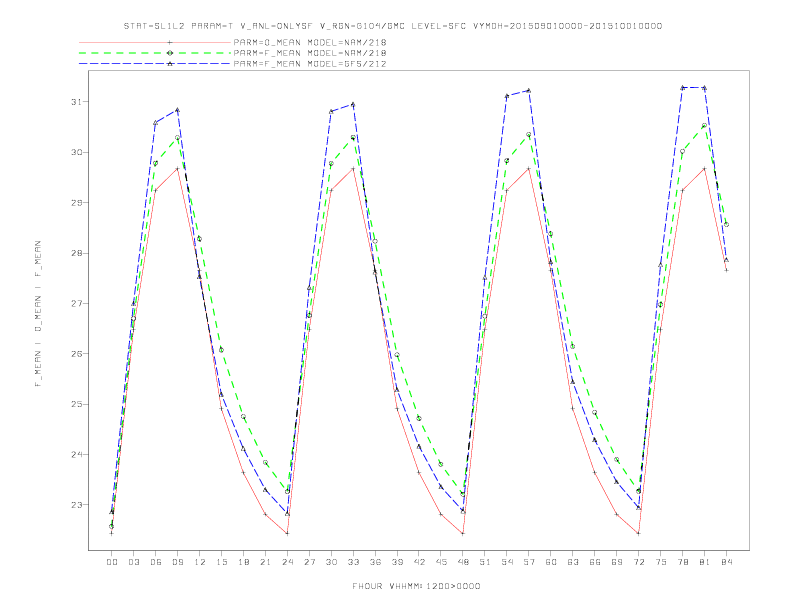The image size is (792, 612).
Task: Click x-axis tick label 00
Action: tap(112, 562)
